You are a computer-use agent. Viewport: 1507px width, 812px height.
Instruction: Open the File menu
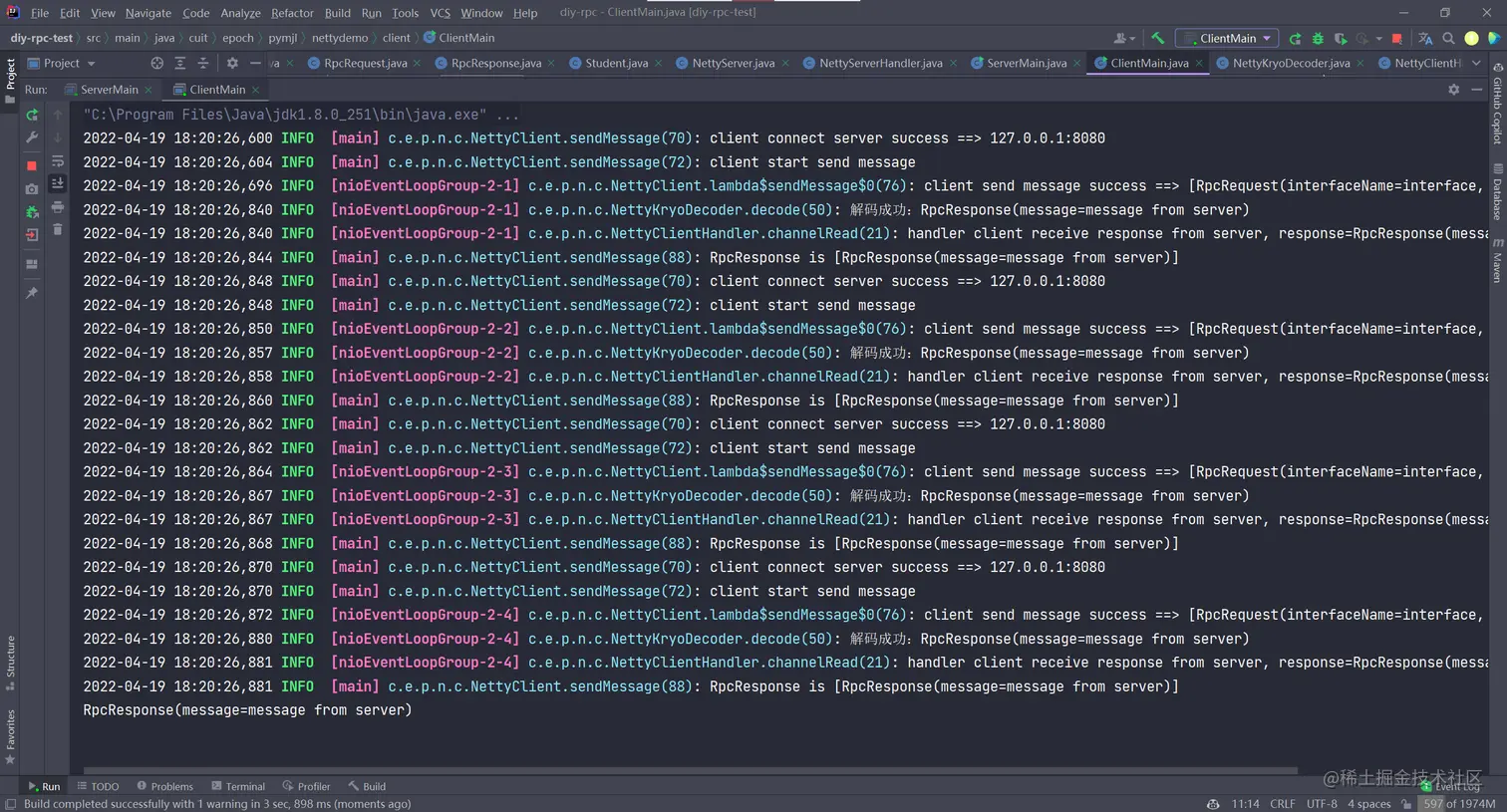click(x=40, y=13)
